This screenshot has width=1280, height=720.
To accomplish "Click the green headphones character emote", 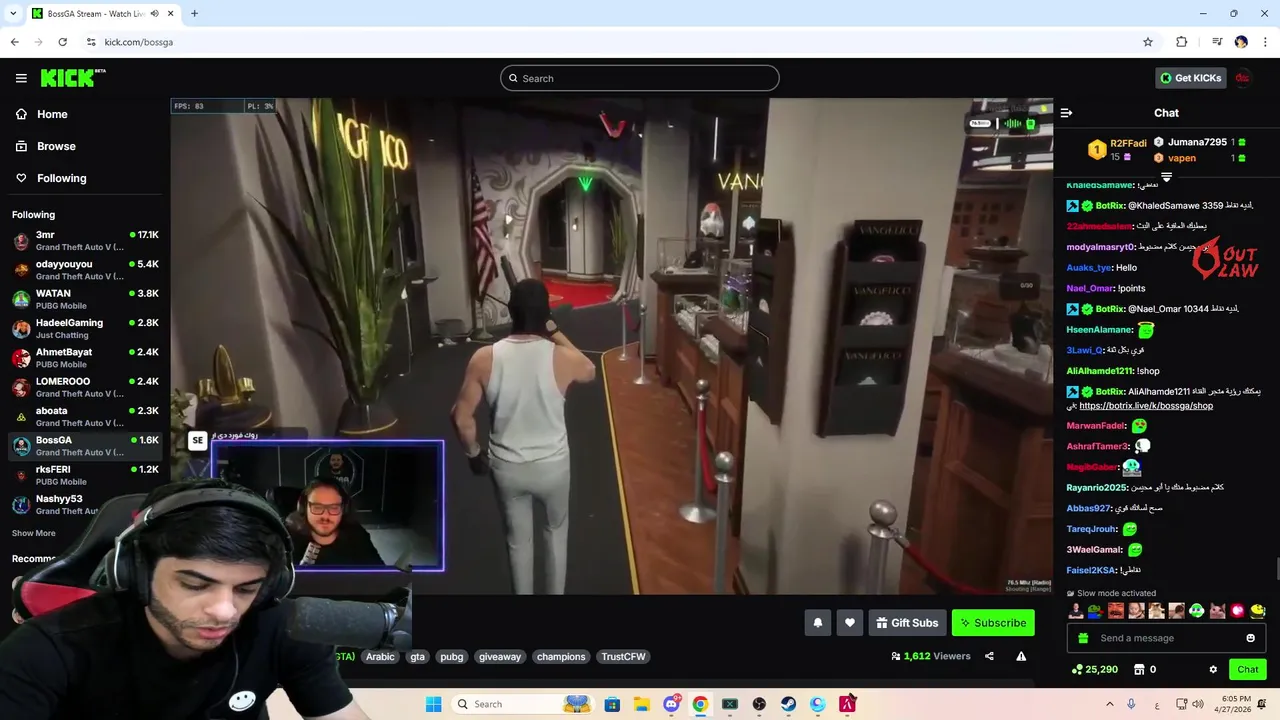I will [1197, 611].
